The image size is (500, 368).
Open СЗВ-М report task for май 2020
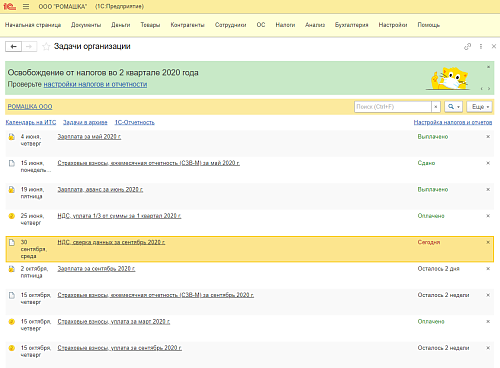149,163
